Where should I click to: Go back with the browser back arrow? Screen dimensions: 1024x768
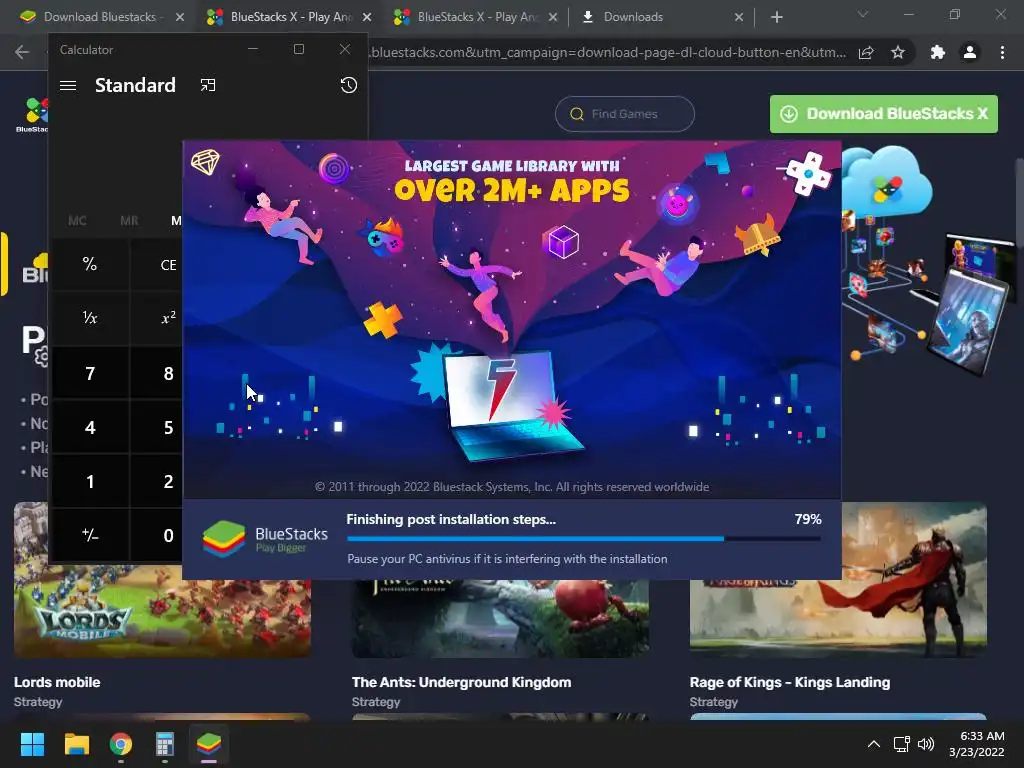click(x=22, y=52)
